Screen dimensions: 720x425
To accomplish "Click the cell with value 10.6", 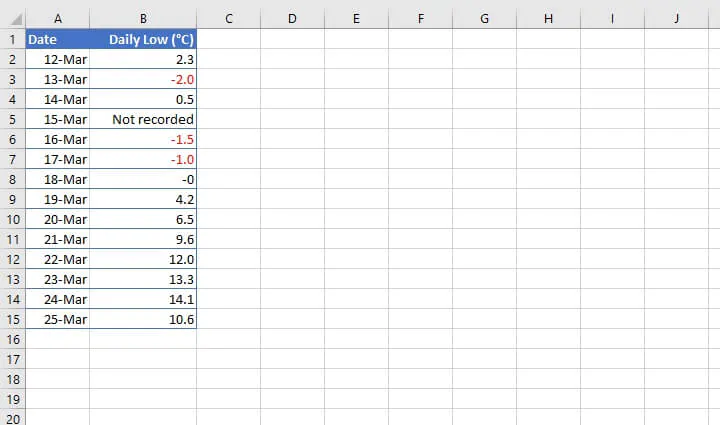I will (143, 319).
